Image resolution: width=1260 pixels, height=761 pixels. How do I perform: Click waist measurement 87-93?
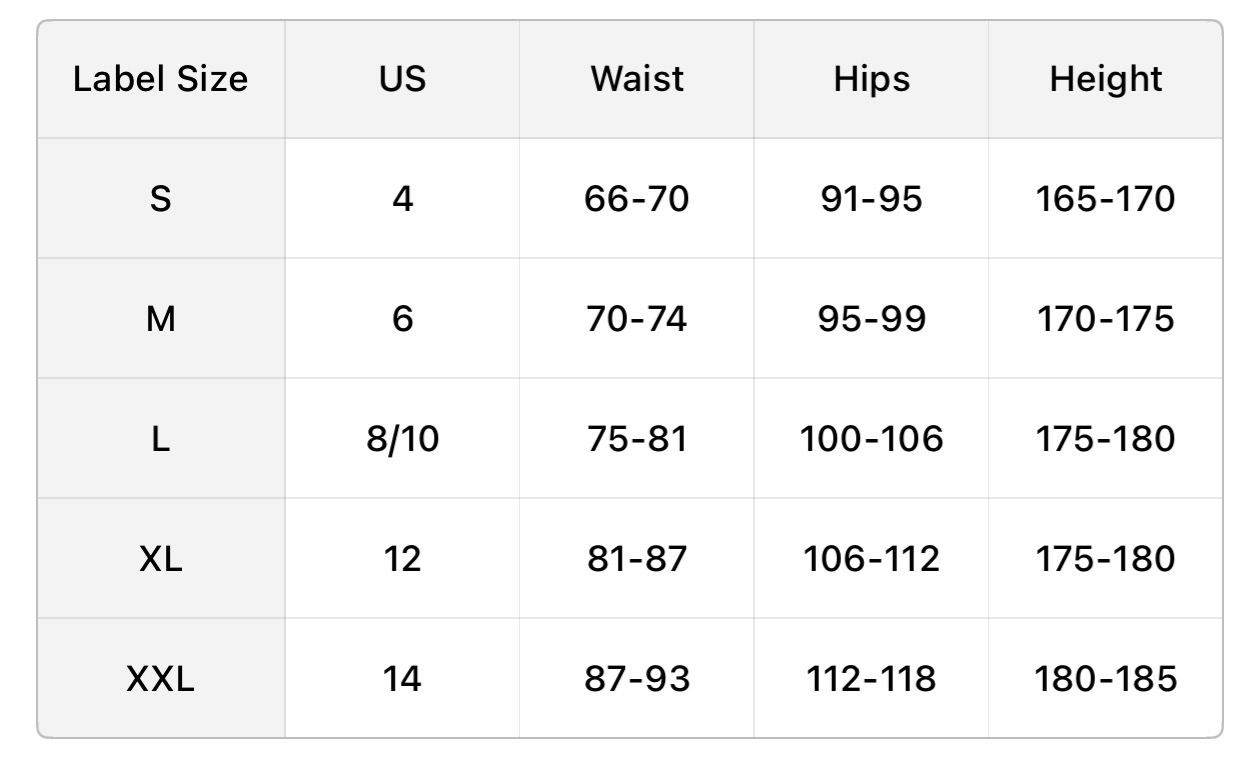637,680
